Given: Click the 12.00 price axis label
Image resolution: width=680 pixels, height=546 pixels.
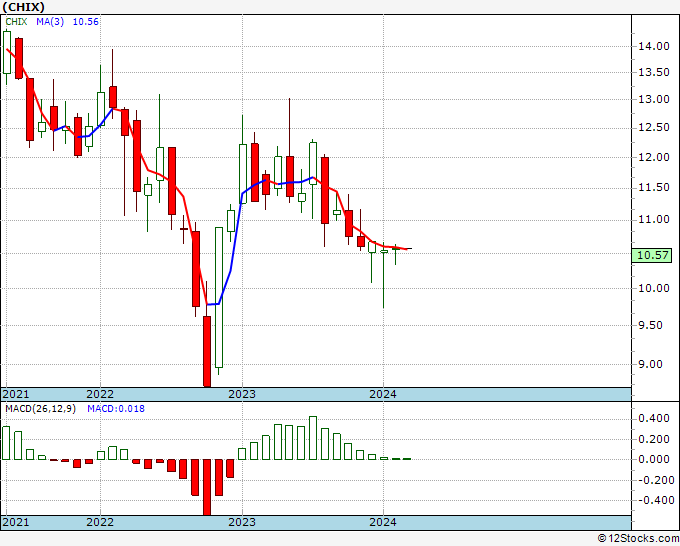Looking at the screenshot, I should pyautogui.click(x=654, y=157).
